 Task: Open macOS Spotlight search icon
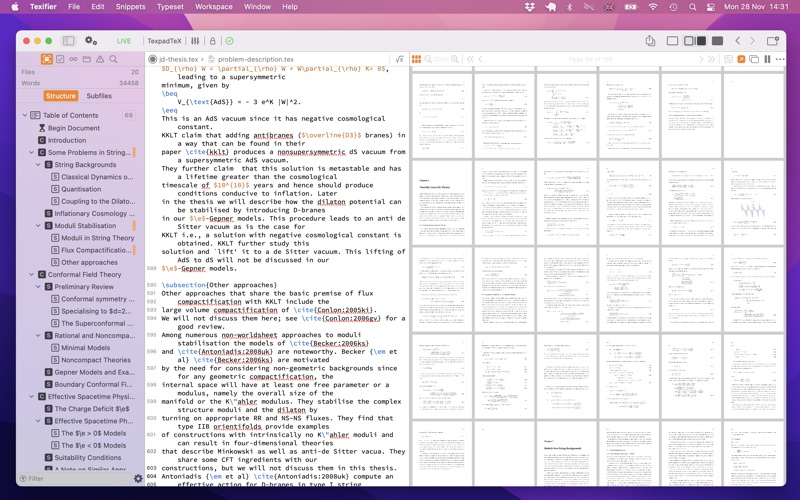pos(692,7)
